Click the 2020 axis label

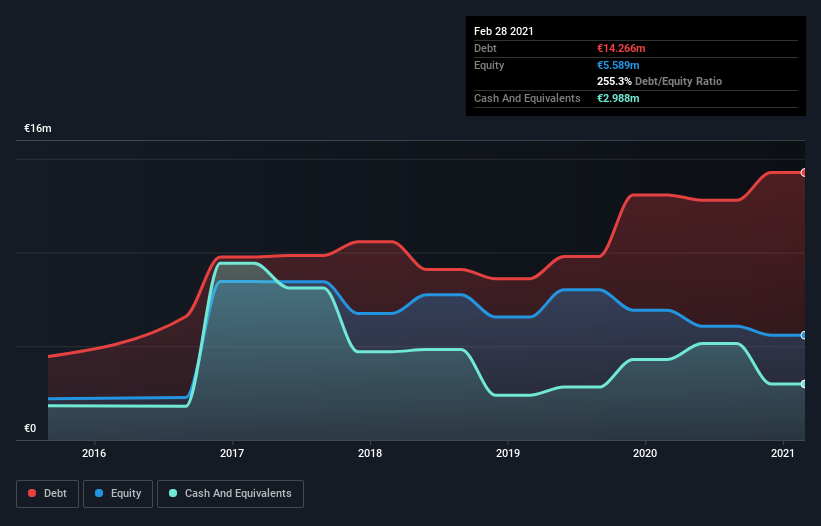pyautogui.click(x=645, y=453)
